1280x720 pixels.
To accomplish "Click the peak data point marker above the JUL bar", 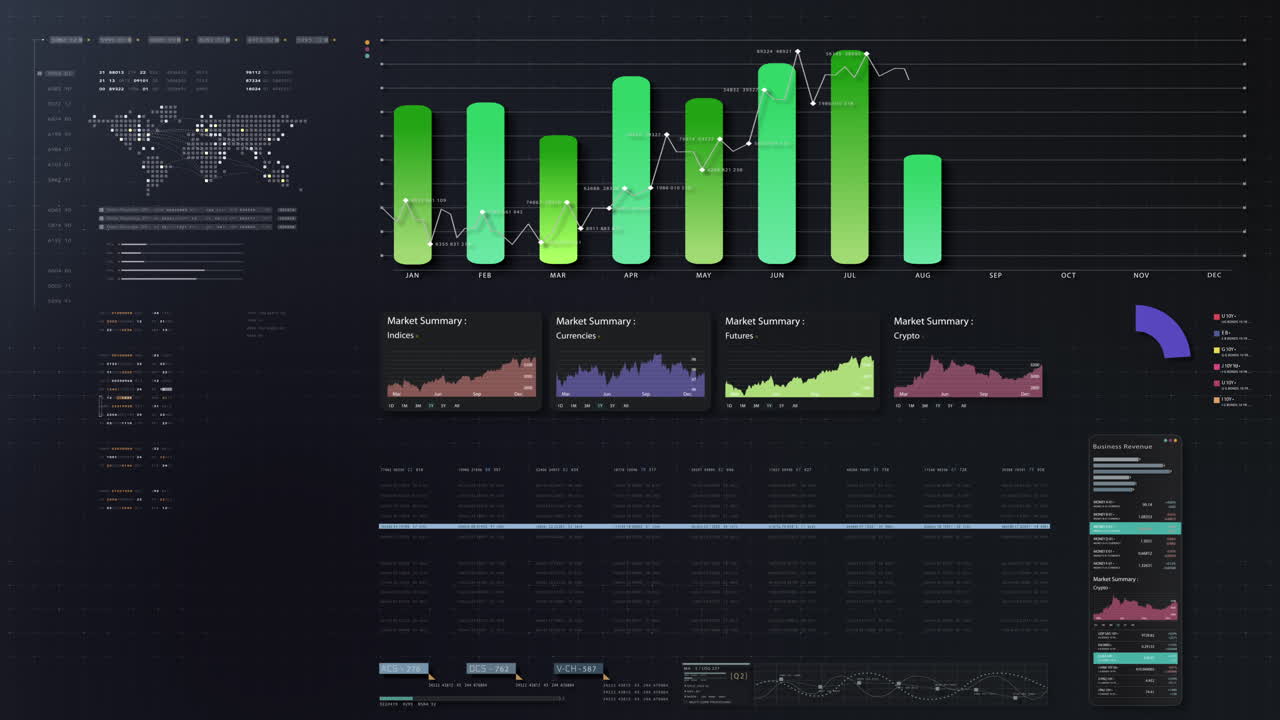I will [x=867, y=54].
